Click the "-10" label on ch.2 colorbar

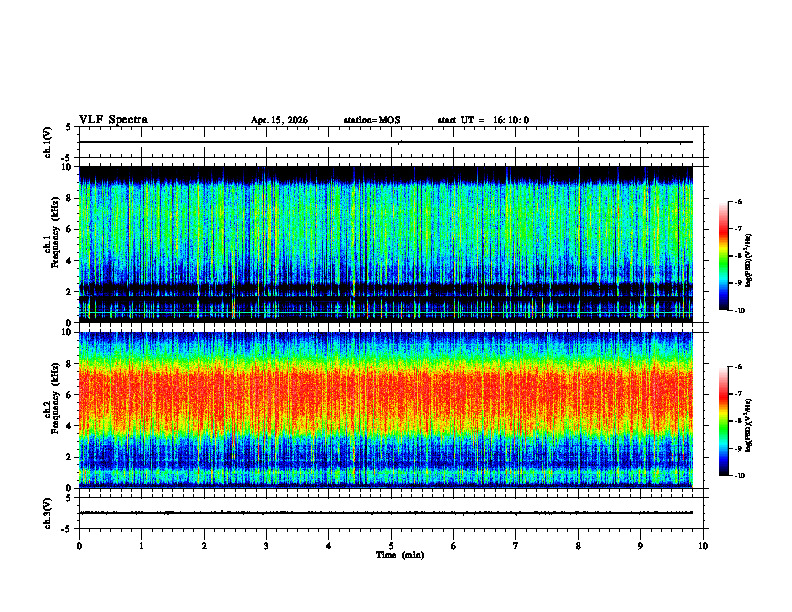click(739, 476)
